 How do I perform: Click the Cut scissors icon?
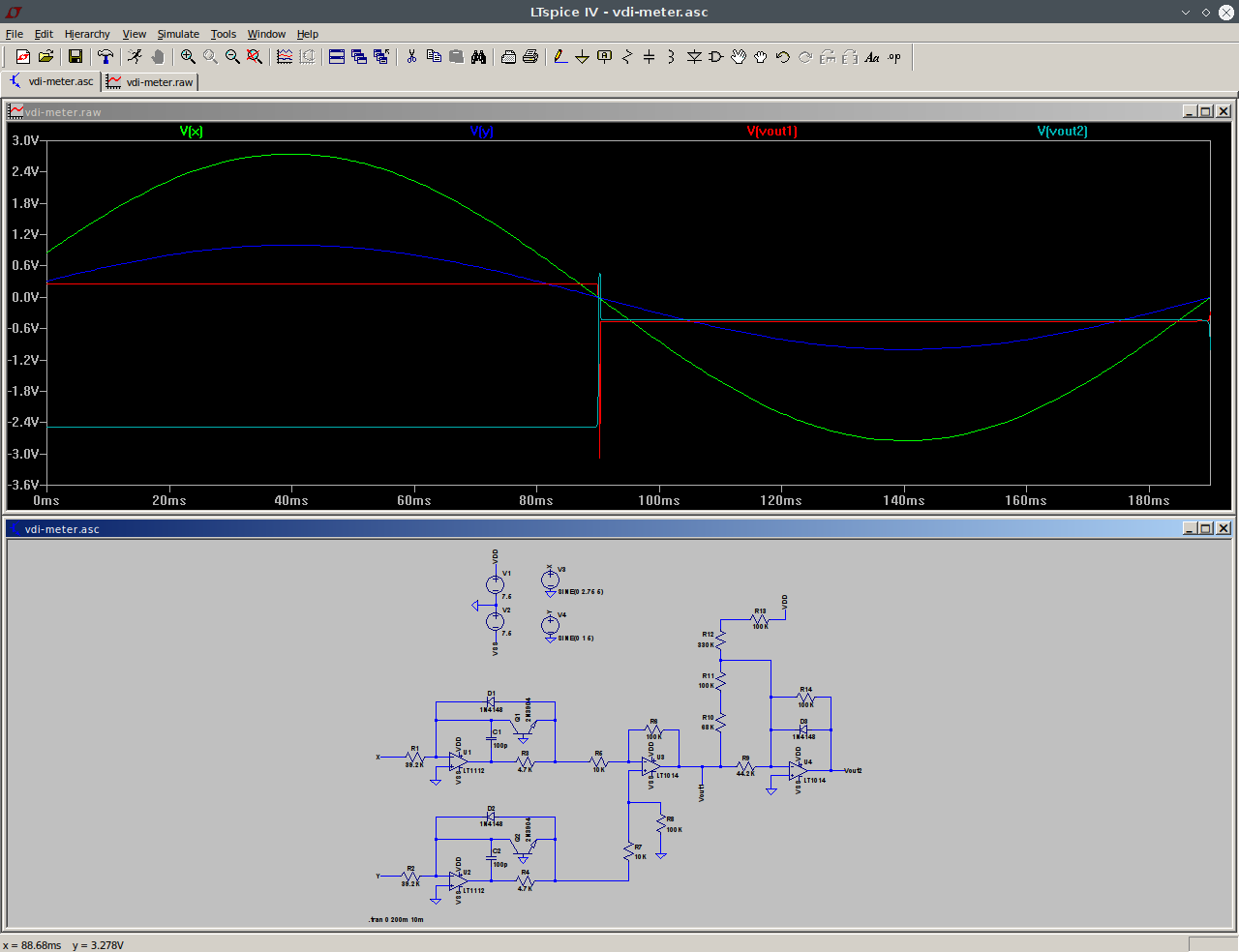pos(411,57)
